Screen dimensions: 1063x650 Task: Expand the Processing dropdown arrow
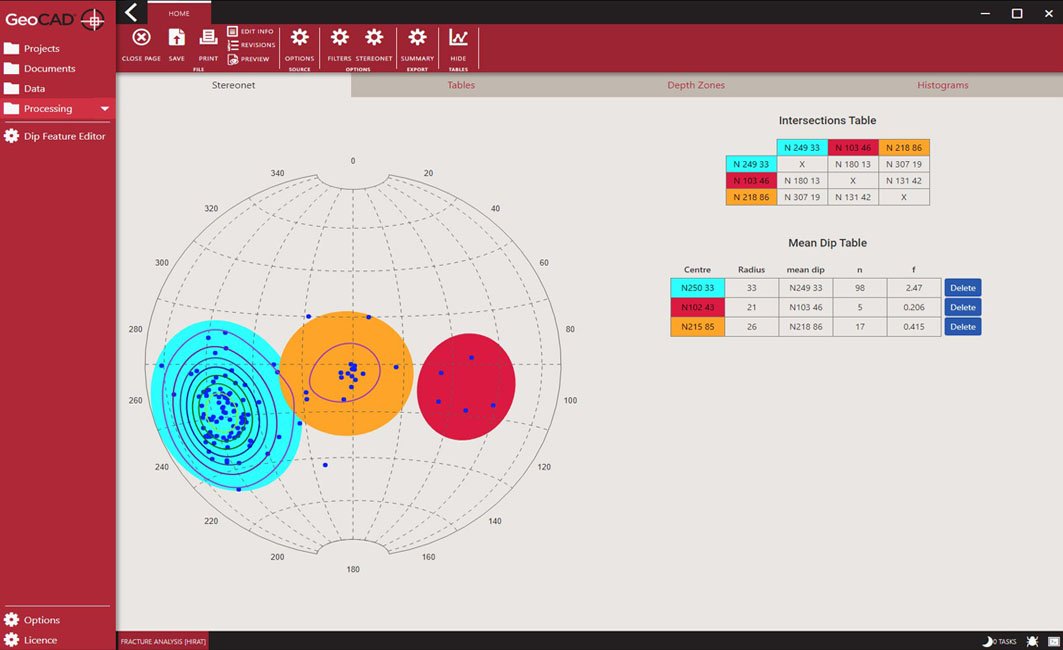click(x=104, y=108)
